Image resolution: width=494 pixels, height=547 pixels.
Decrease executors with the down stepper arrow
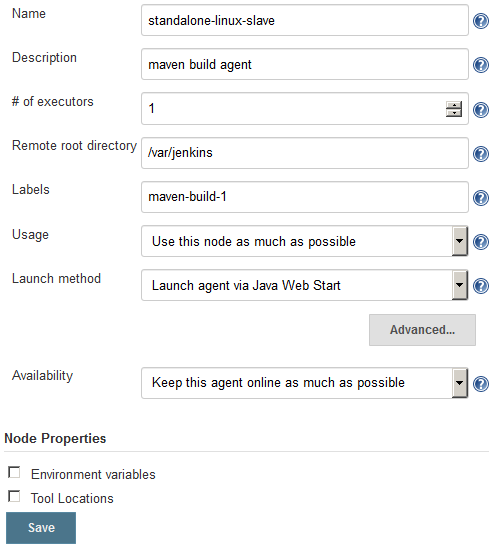[454, 113]
